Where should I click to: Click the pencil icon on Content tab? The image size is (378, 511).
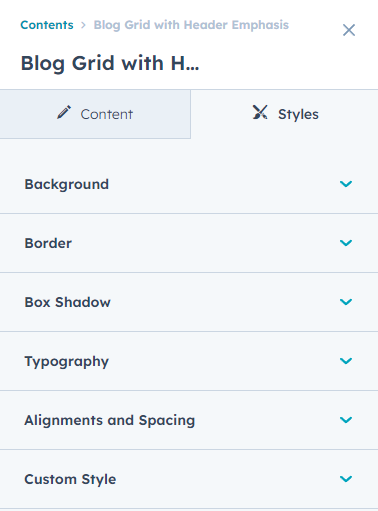[x=64, y=112]
